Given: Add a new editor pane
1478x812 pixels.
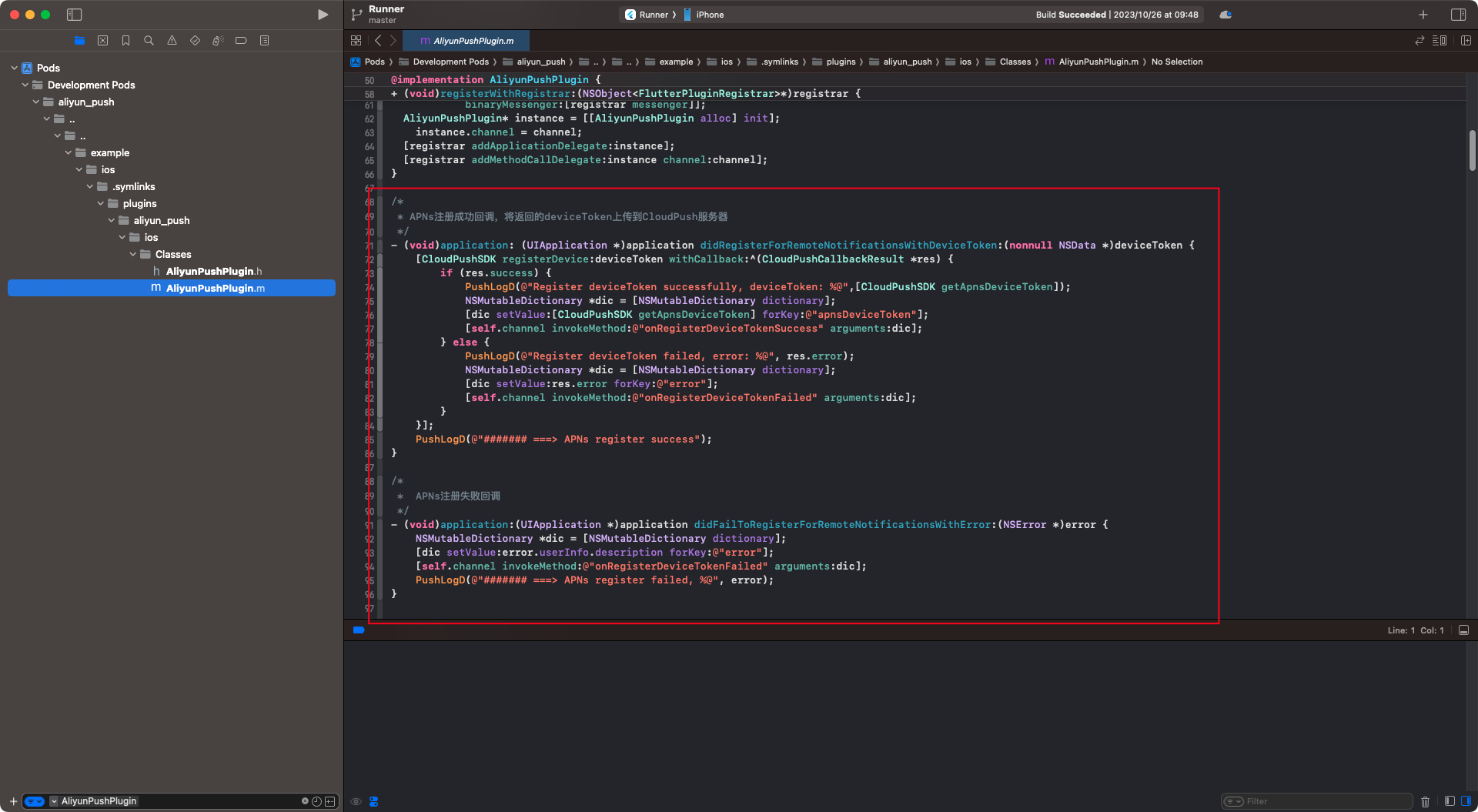Looking at the screenshot, I should 1466,41.
